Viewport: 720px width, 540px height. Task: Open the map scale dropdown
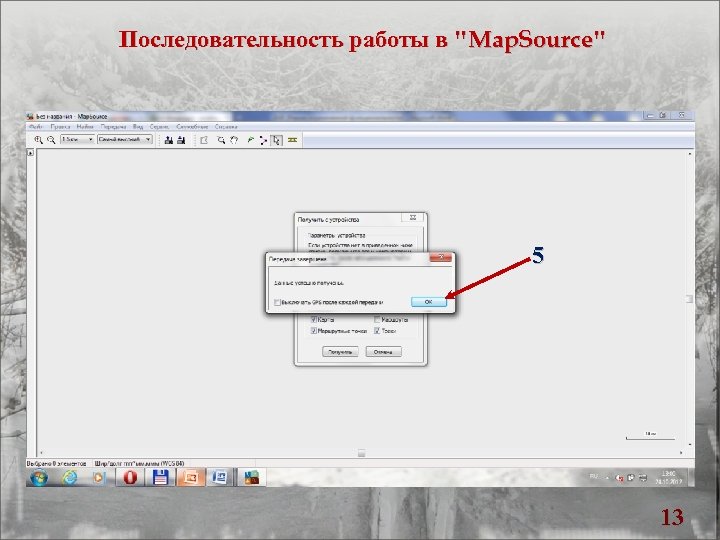coord(78,139)
